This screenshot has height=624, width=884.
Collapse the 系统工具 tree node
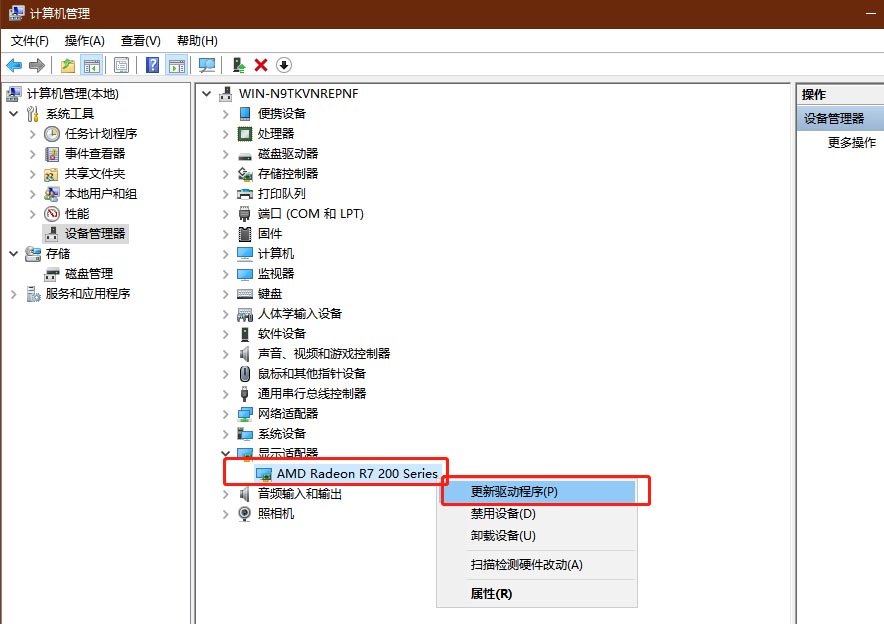[13, 114]
